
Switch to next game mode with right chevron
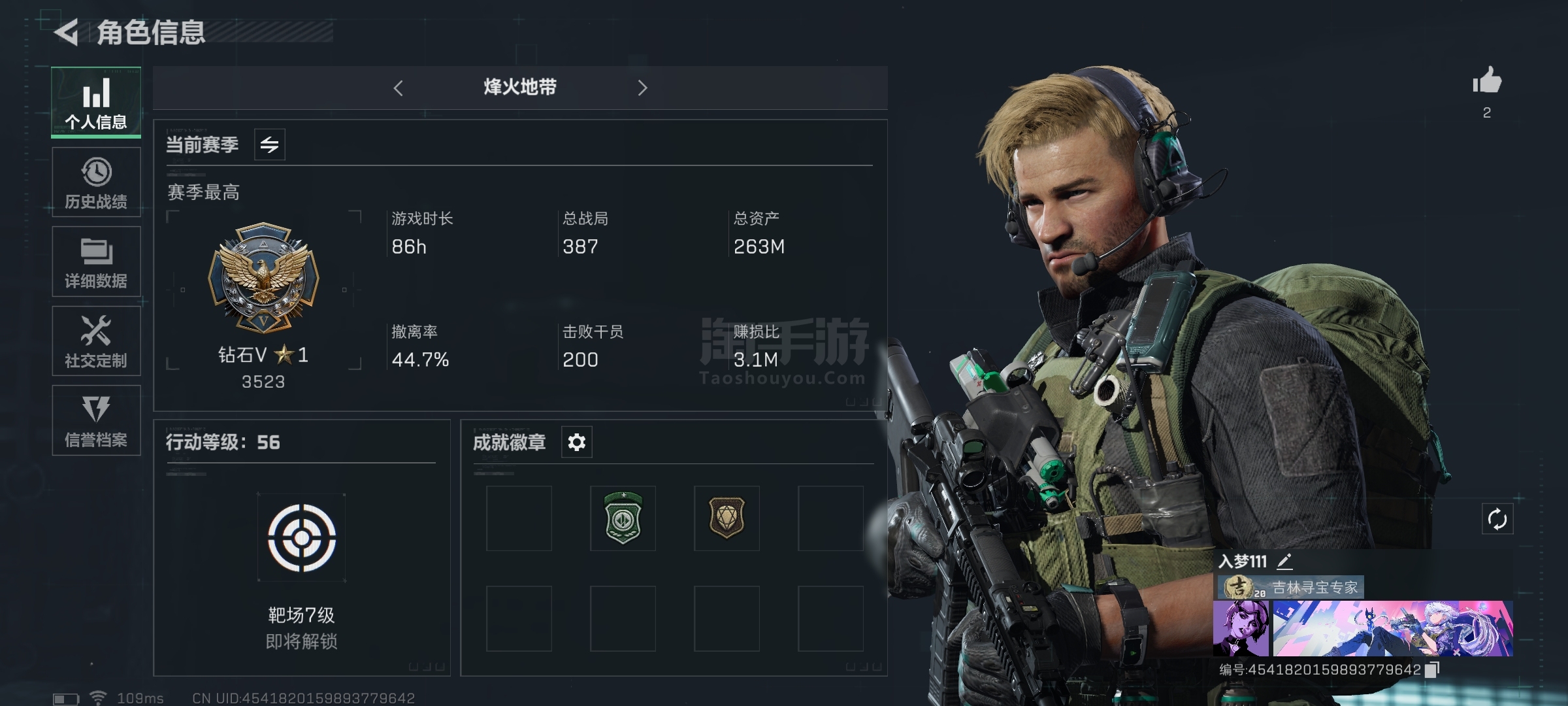tap(642, 88)
